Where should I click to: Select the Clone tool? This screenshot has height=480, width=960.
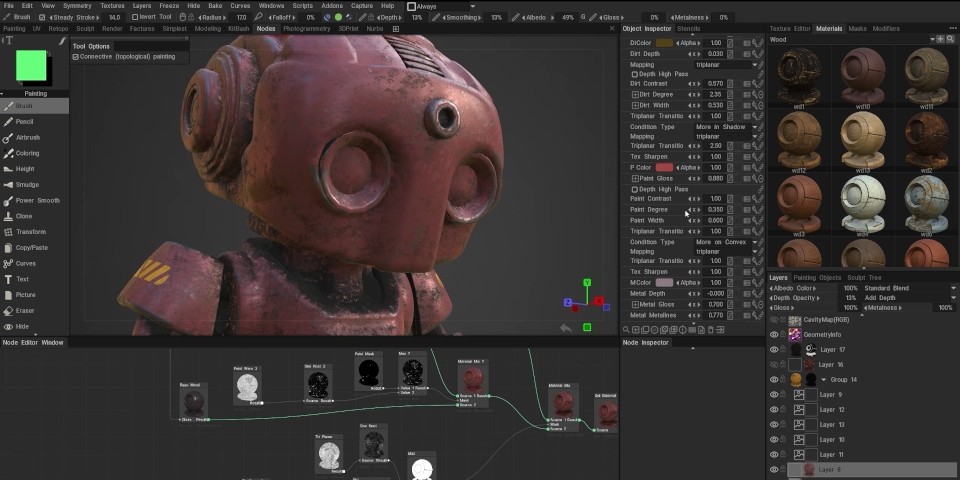[34, 216]
